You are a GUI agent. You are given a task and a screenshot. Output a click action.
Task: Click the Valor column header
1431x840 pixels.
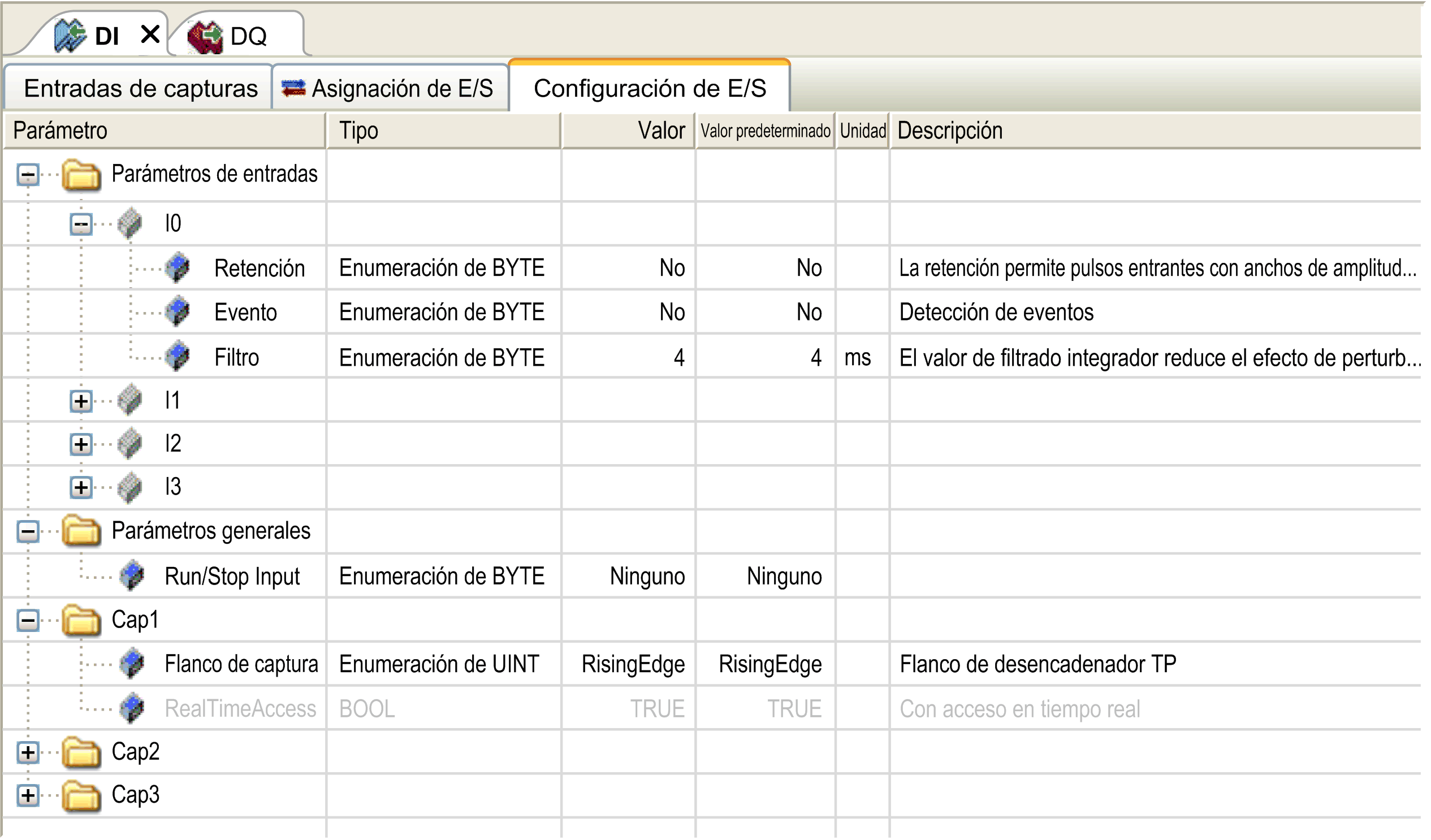(629, 131)
